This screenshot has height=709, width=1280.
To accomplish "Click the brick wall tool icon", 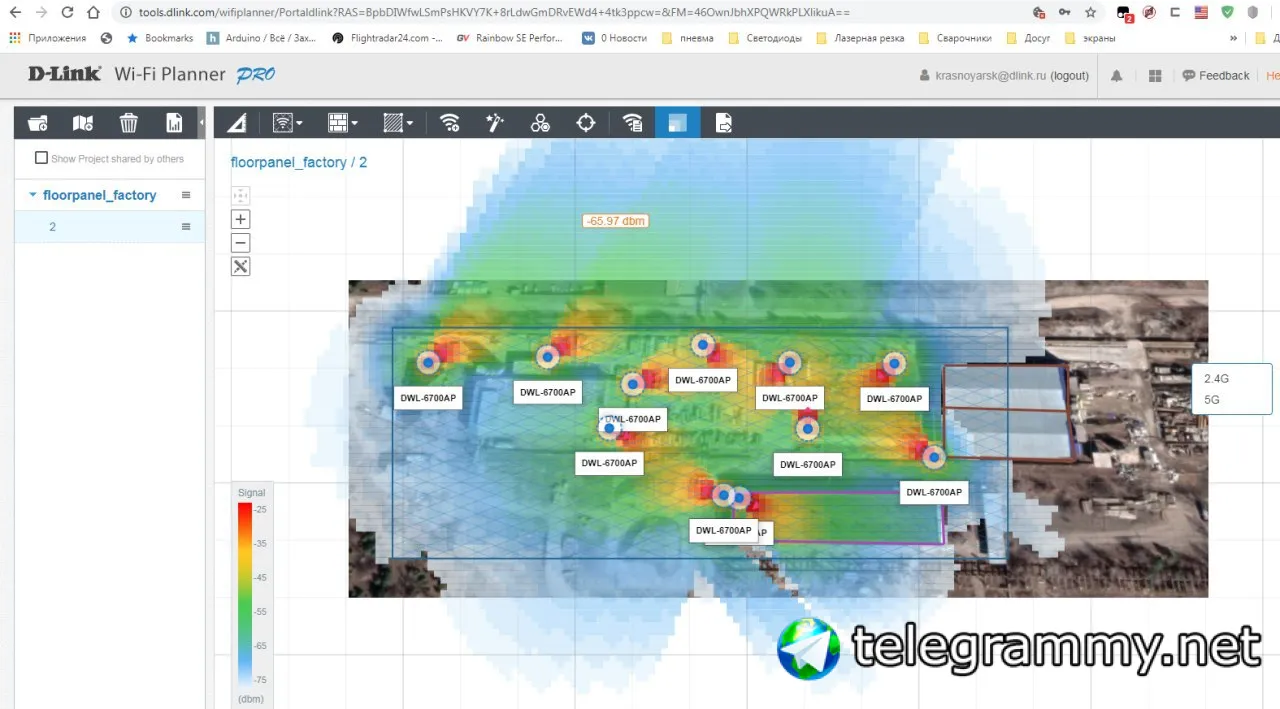I will point(338,123).
